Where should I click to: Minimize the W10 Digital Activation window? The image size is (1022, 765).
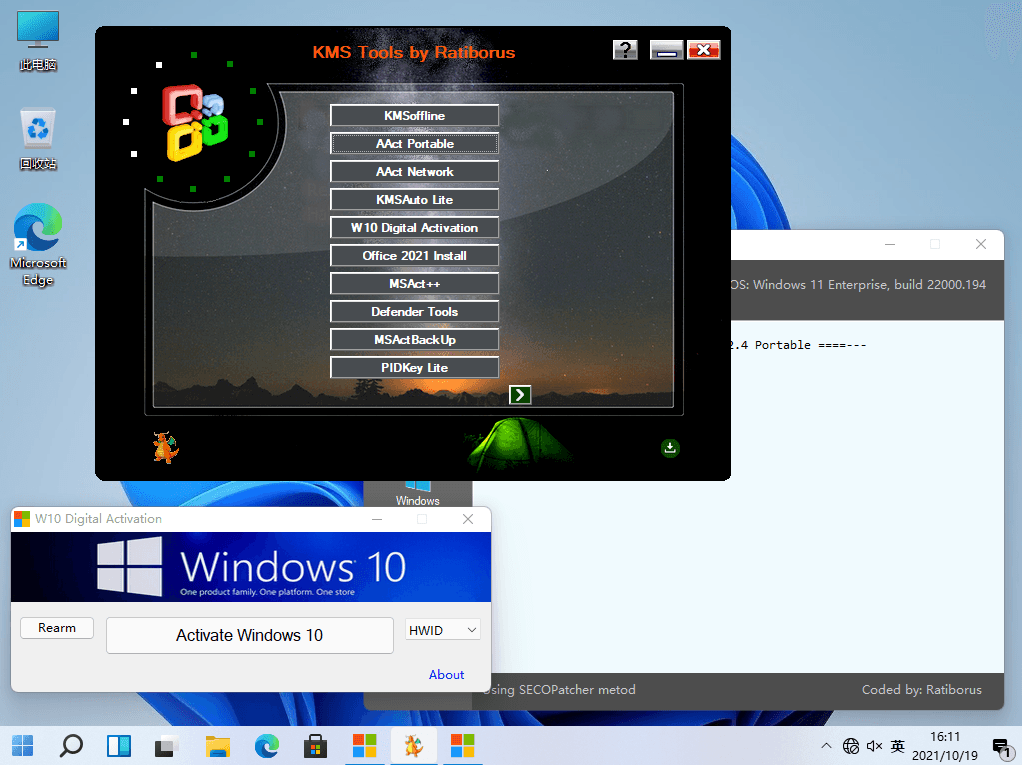click(377, 519)
